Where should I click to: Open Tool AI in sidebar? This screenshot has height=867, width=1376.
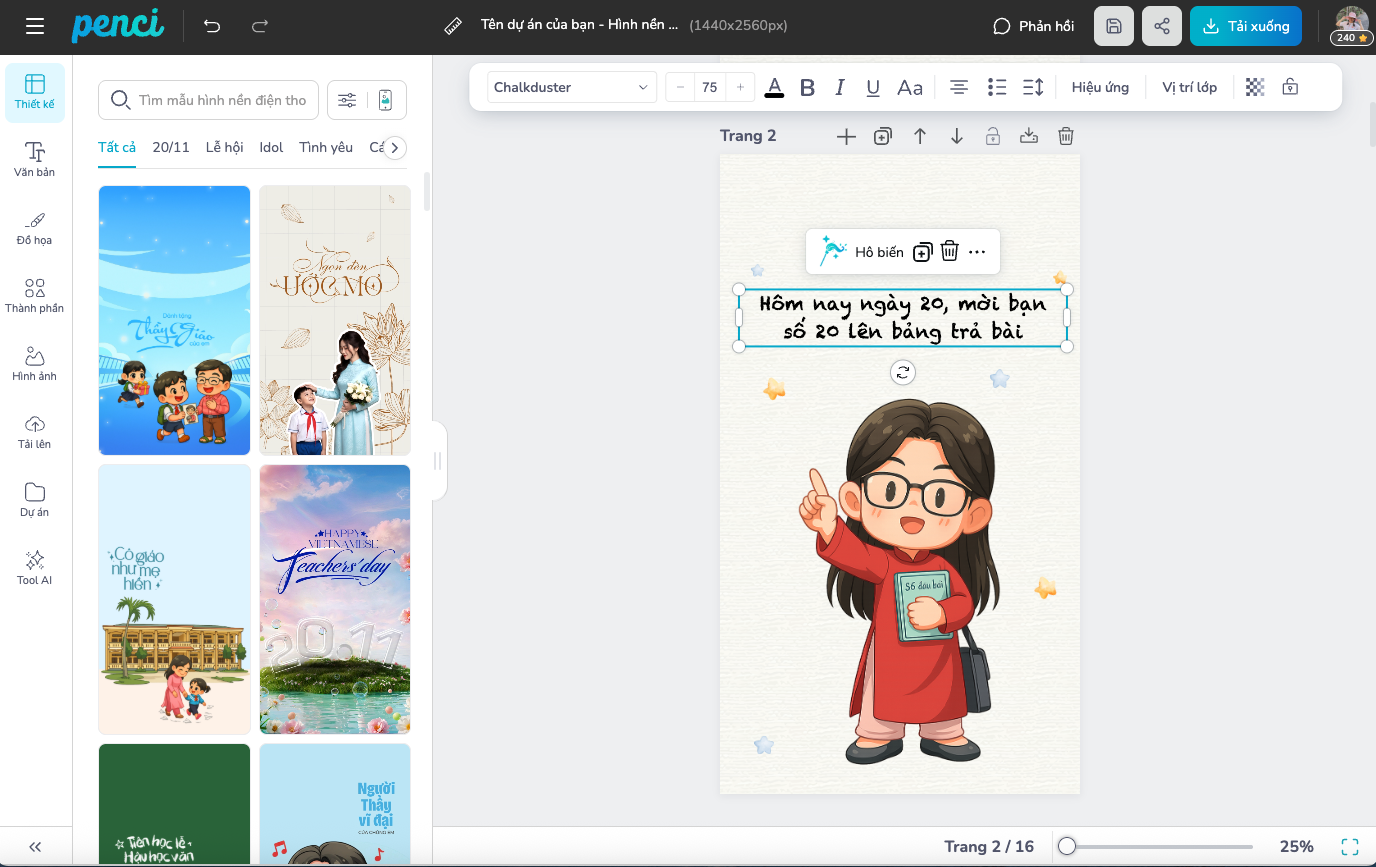(35, 567)
